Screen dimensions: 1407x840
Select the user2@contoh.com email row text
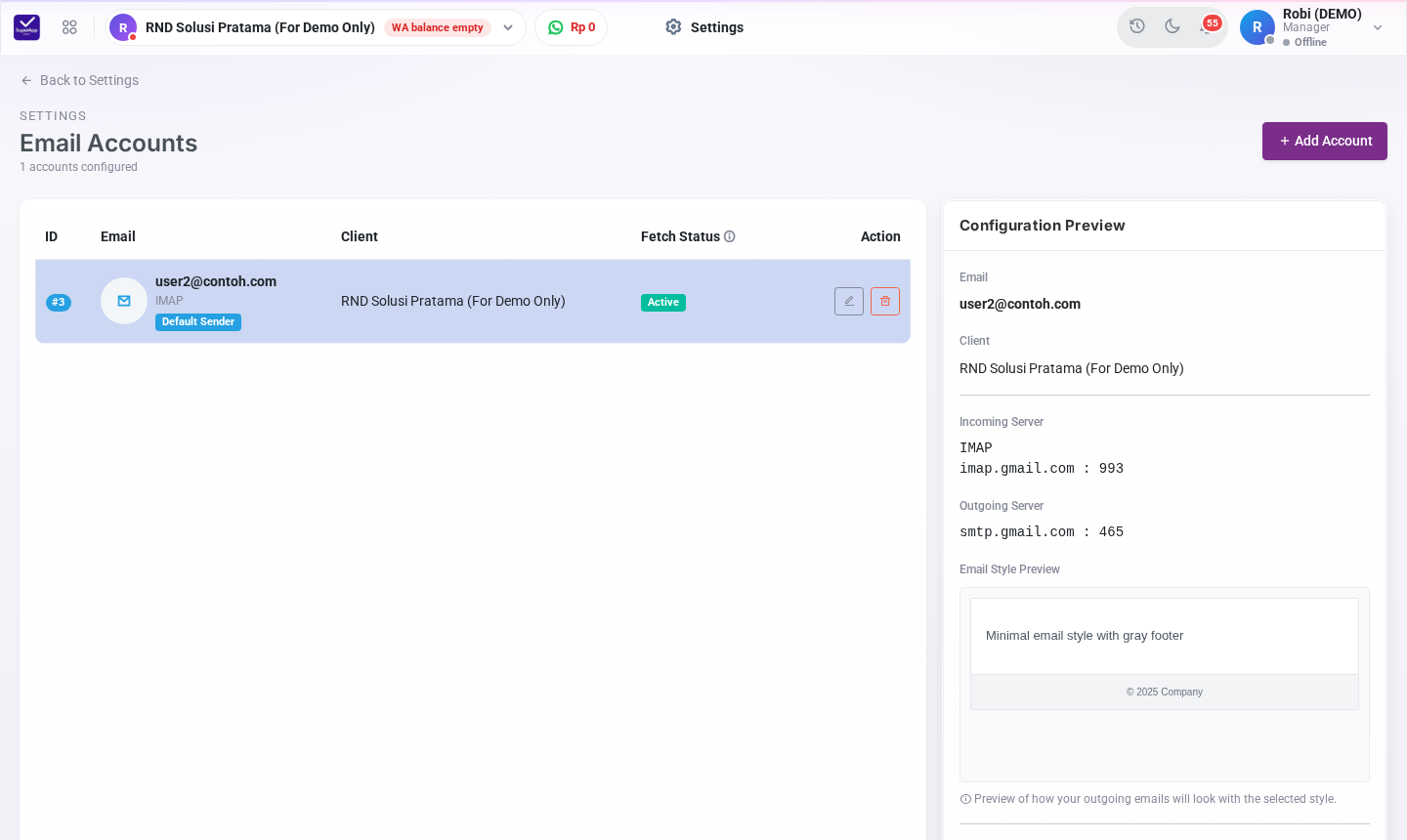pos(216,281)
